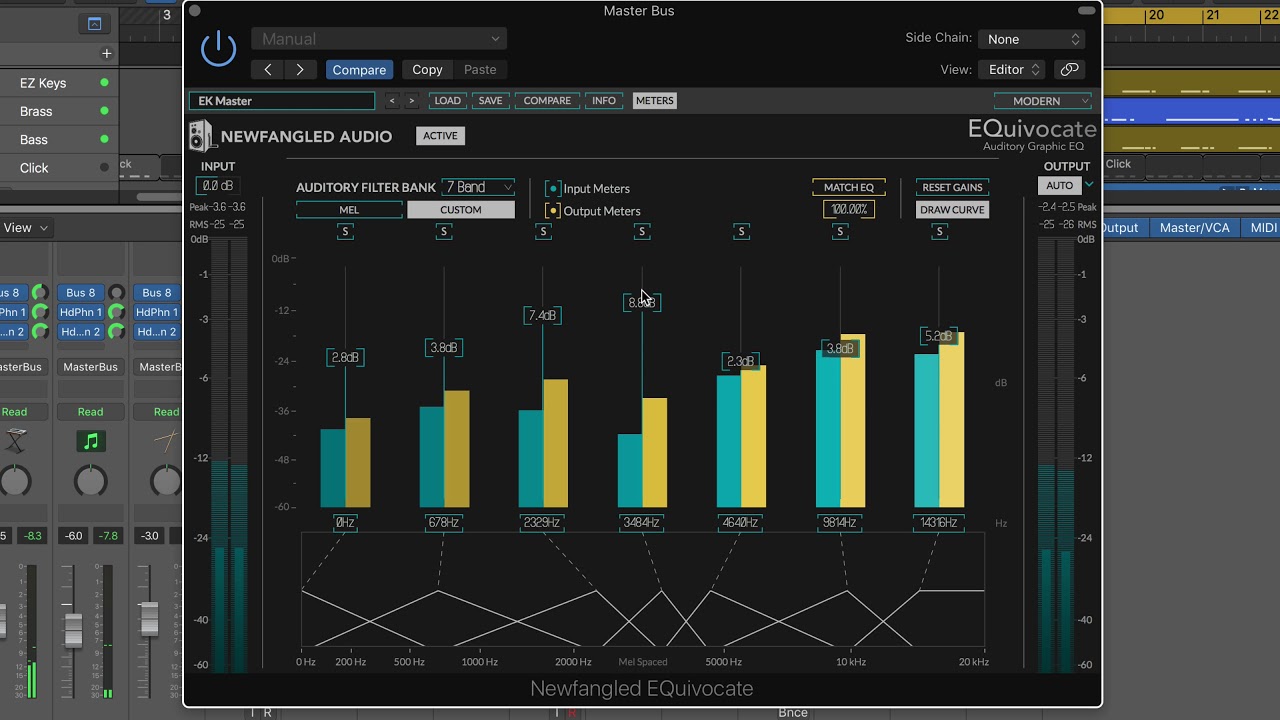Open the Side Chain dropdown
The width and height of the screenshot is (1280, 720).
coord(1031,39)
